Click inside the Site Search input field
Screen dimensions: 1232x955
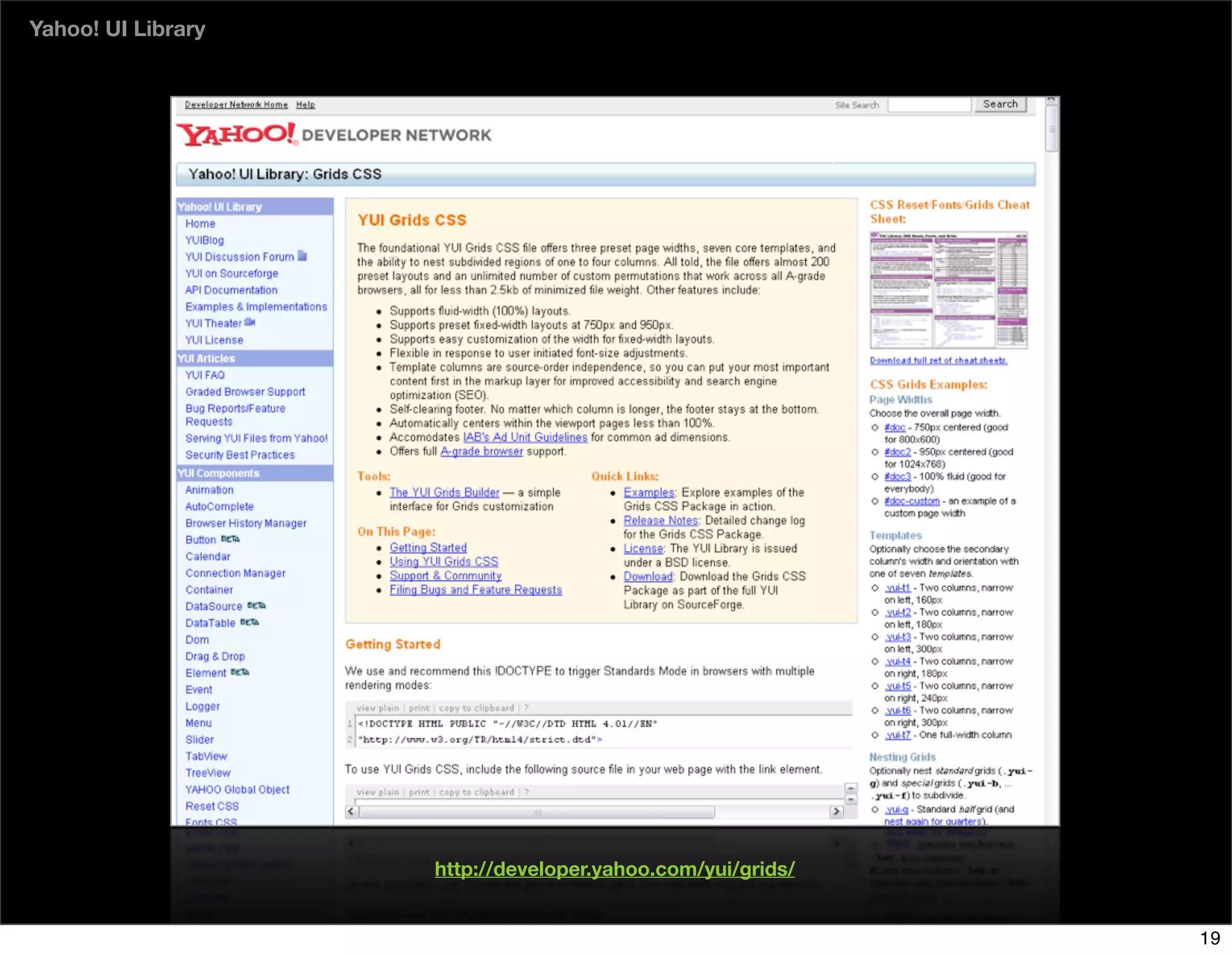click(929, 105)
